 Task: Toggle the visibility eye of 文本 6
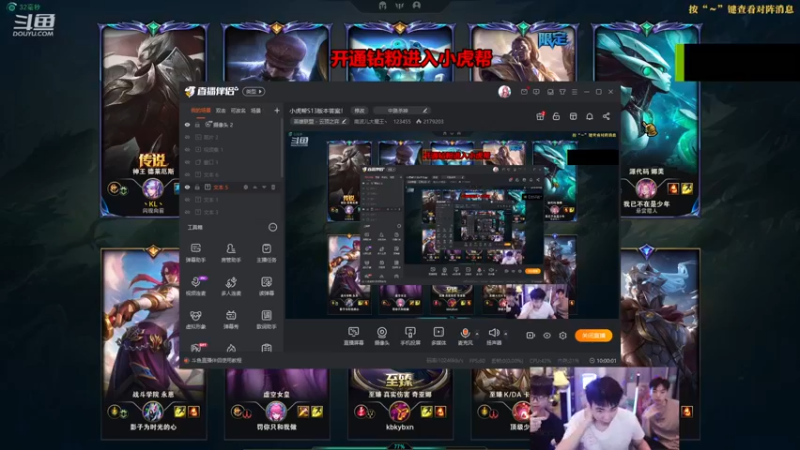(187, 174)
